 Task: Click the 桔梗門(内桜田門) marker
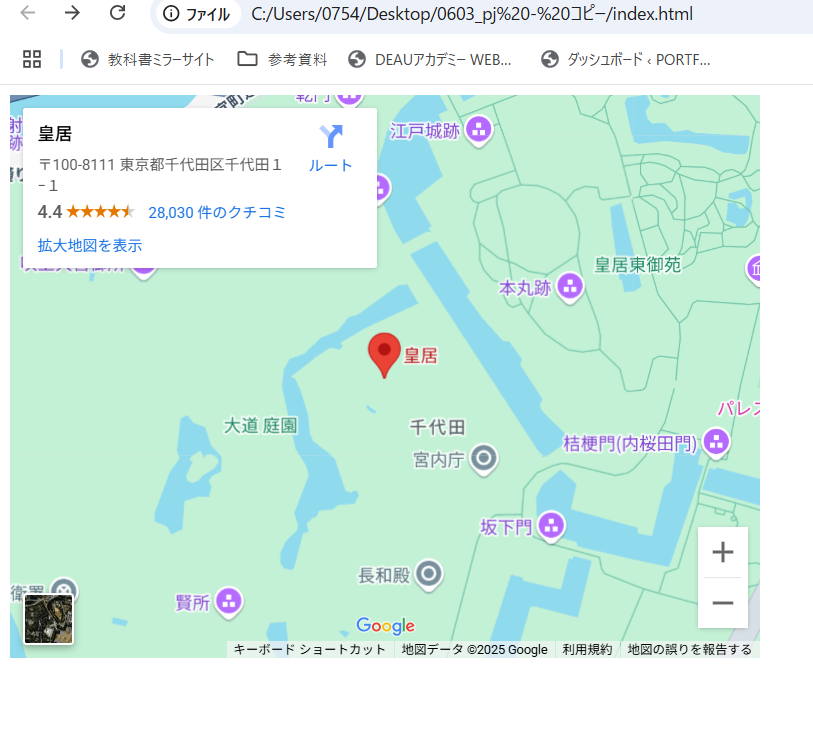click(715, 441)
